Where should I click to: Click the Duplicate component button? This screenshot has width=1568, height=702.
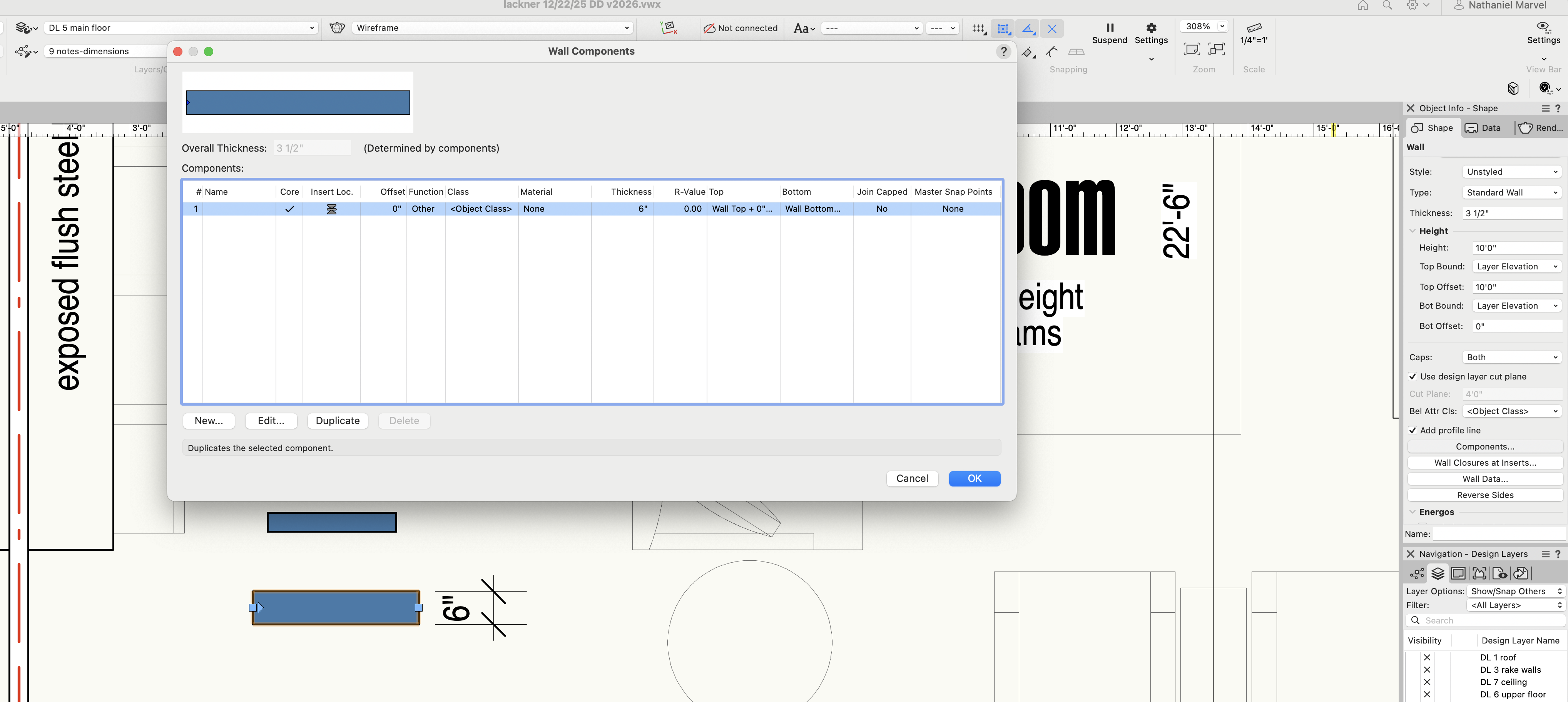(x=337, y=421)
